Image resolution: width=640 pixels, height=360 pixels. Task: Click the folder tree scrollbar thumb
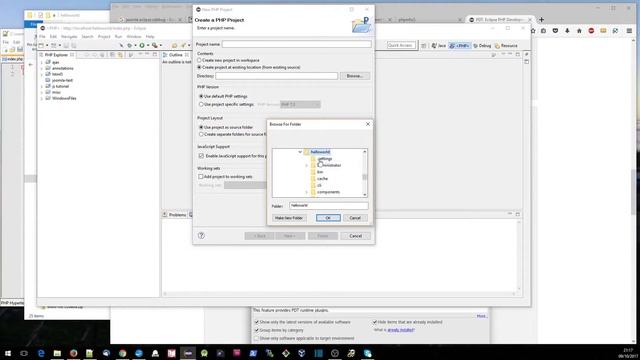(x=364, y=177)
